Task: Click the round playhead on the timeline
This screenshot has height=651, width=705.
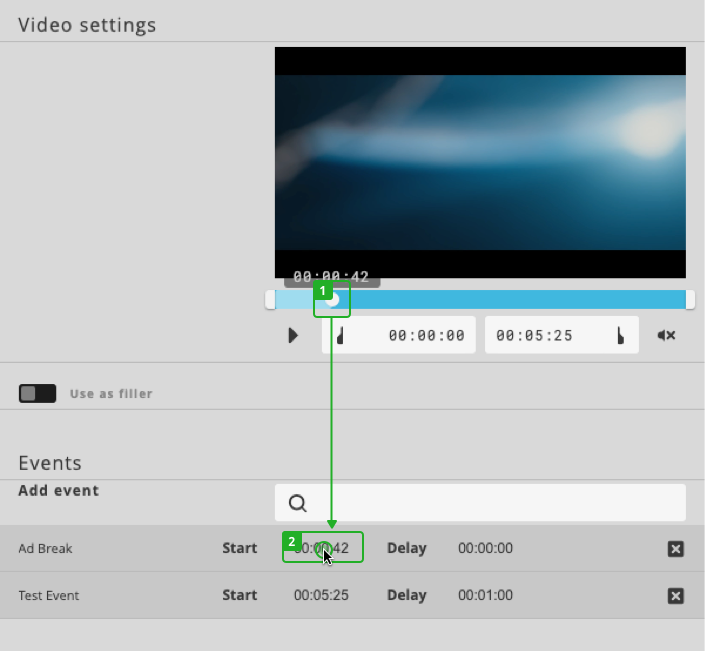Action: (x=333, y=300)
